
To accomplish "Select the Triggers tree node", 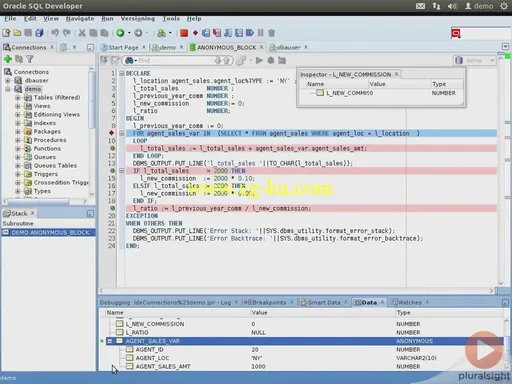I will (45, 174).
